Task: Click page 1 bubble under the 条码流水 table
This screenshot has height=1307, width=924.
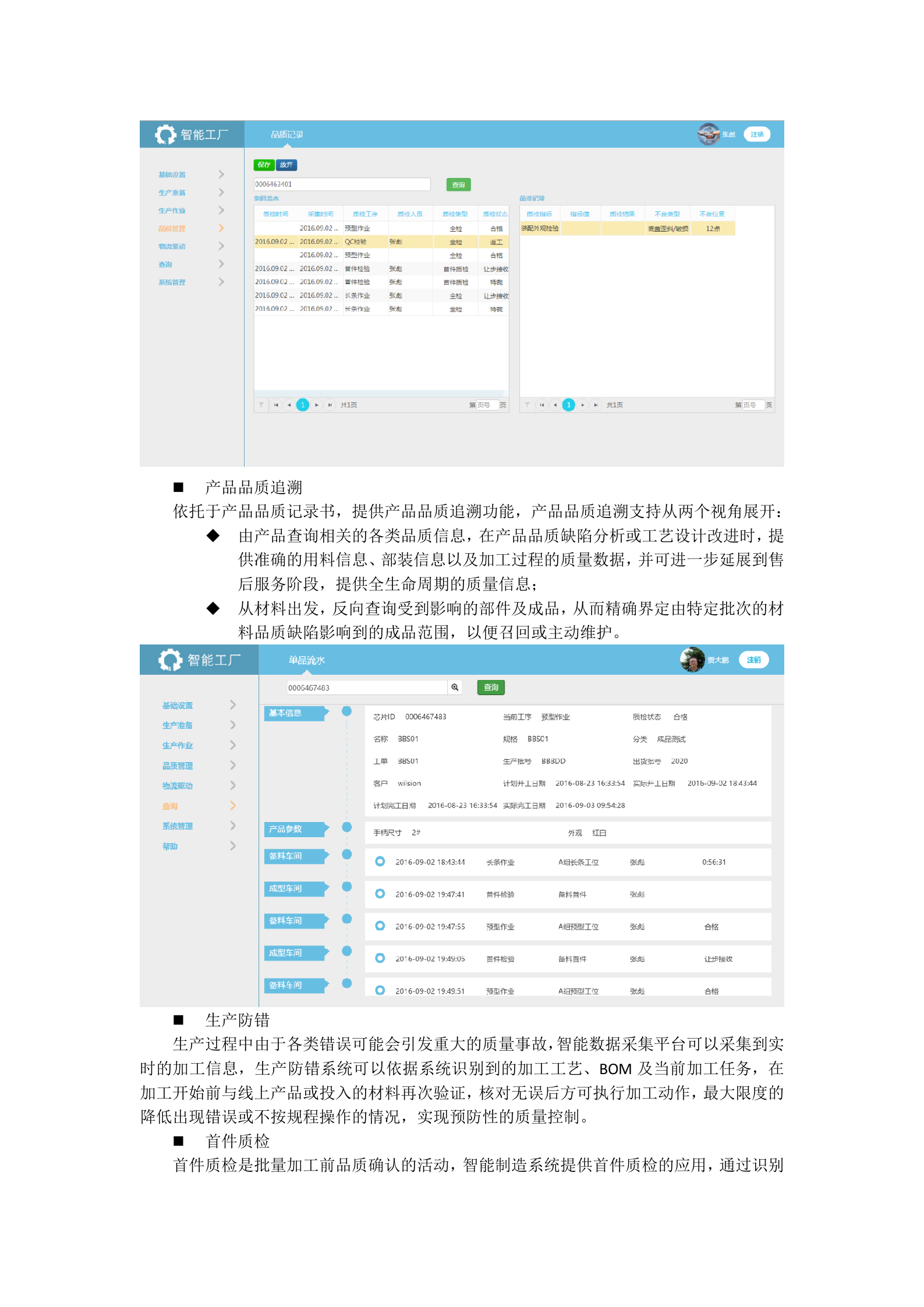Action: pyautogui.click(x=303, y=405)
